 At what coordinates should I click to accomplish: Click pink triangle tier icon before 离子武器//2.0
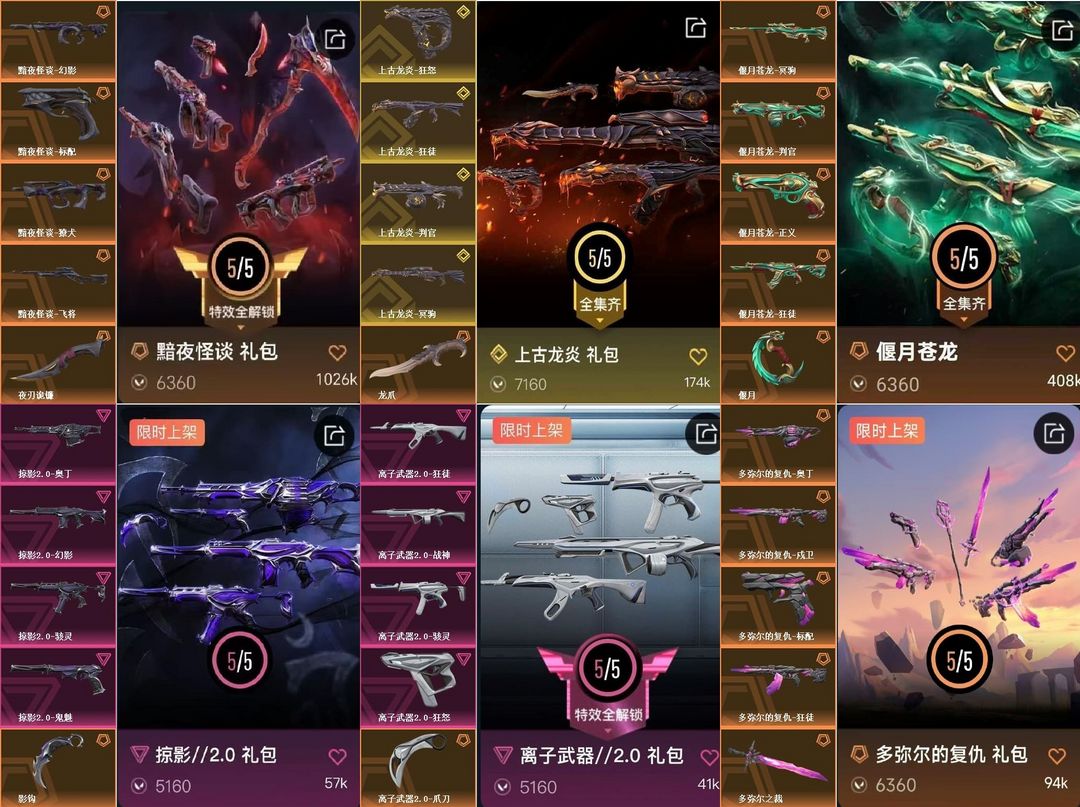click(503, 755)
